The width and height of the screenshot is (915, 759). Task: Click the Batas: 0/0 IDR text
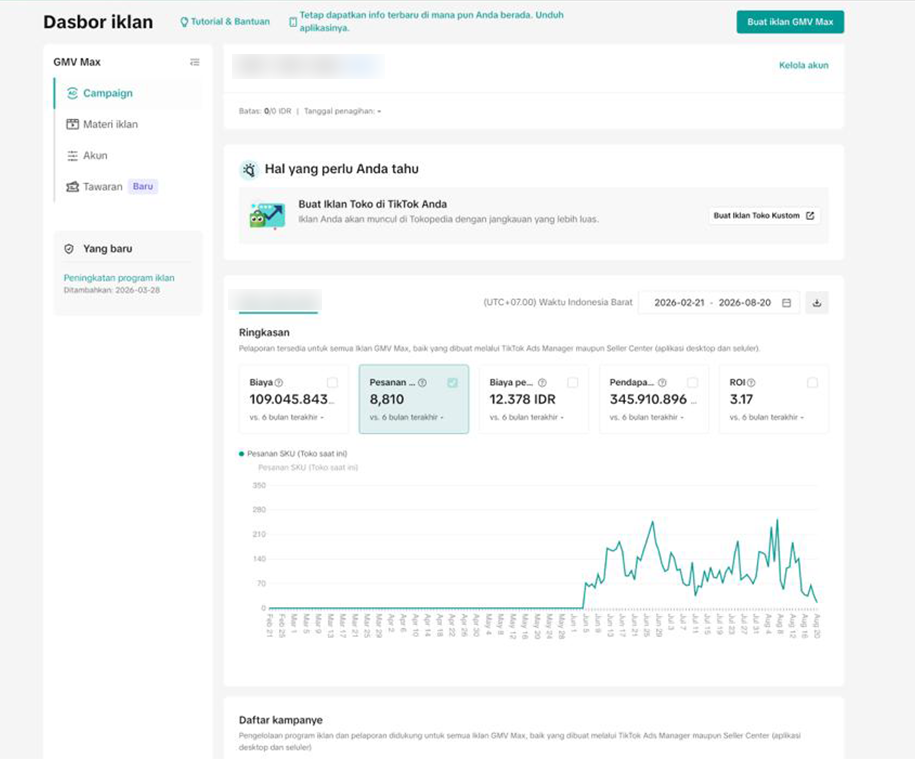265,111
